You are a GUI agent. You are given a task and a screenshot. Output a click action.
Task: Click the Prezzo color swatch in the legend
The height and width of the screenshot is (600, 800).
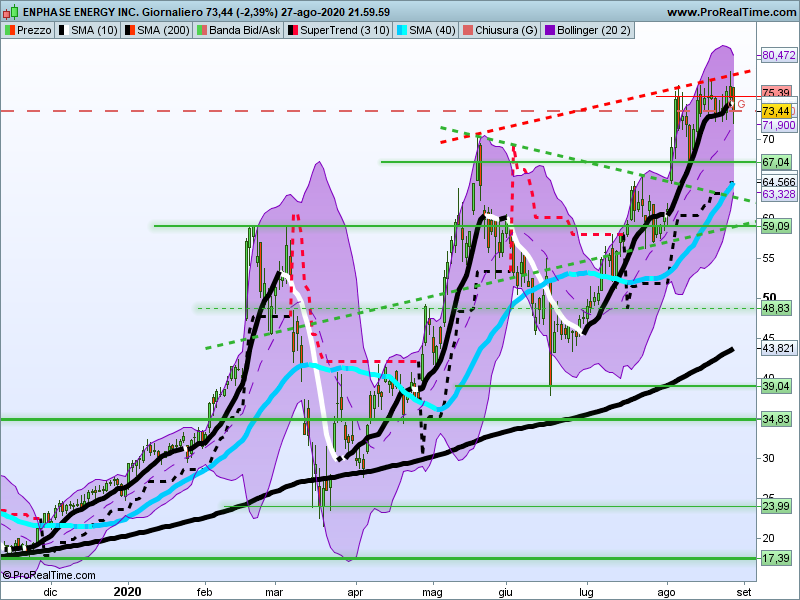tap(10, 31)
